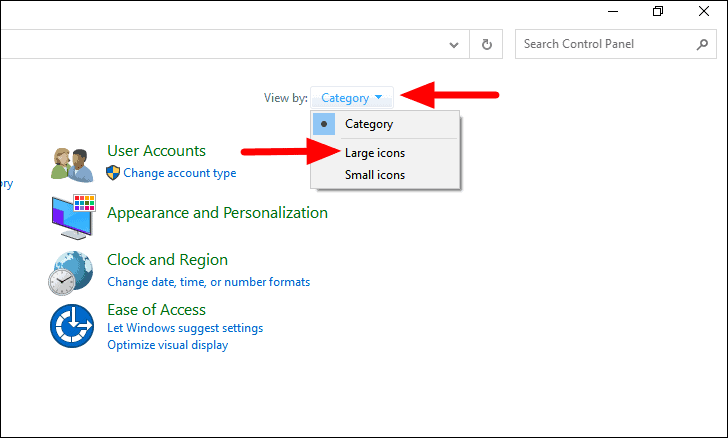This screenshot has height=438, width=728.
Task: Open the User Accounts icon
Action: [x=72, y=164]
